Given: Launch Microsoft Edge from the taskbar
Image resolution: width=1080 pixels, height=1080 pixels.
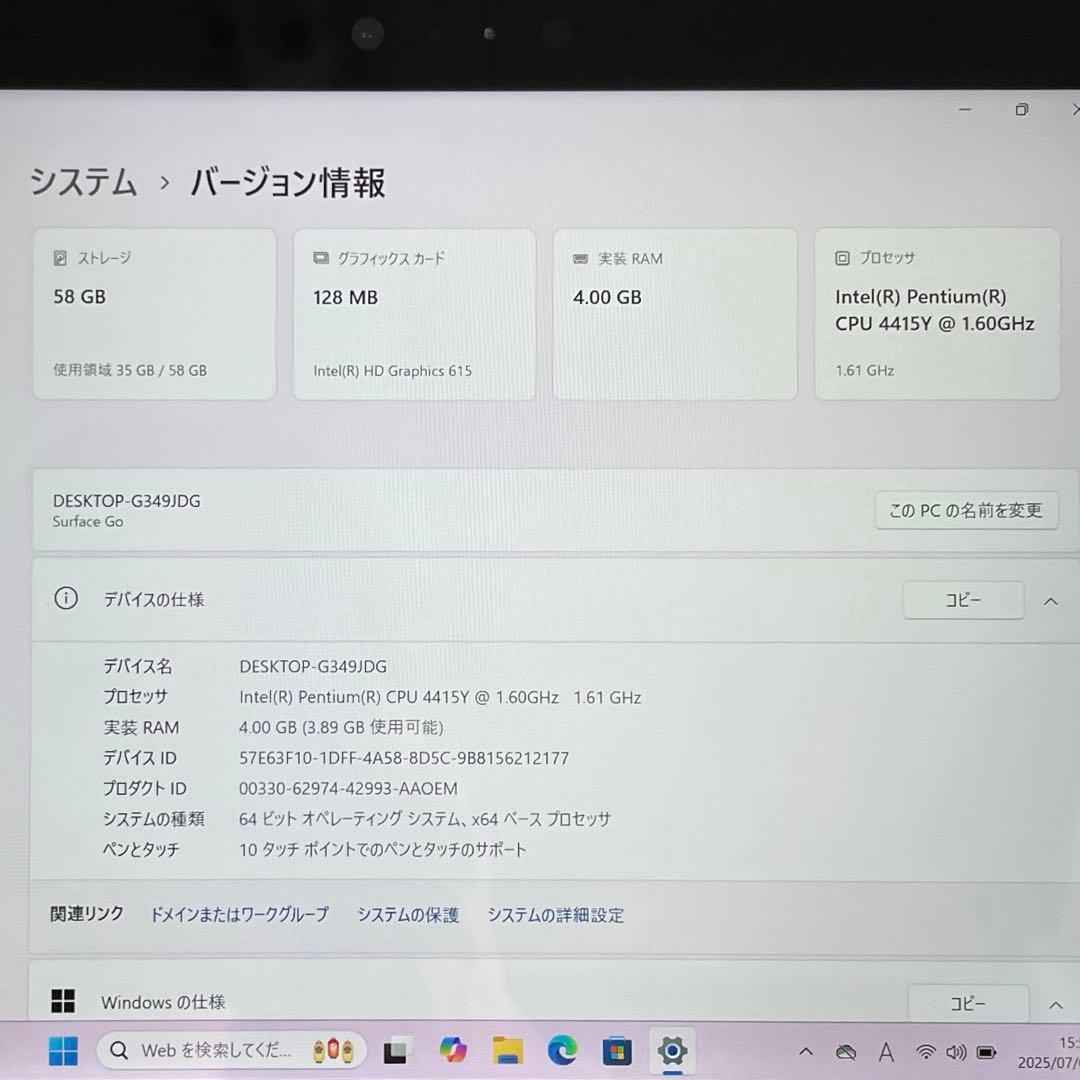Looking at the screenshot, I should coord(562,1050).
